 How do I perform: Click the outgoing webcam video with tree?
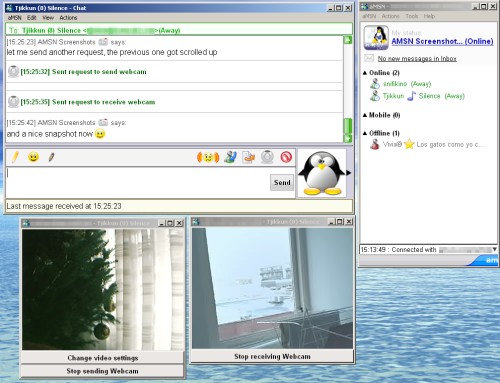tap(103, 289)
